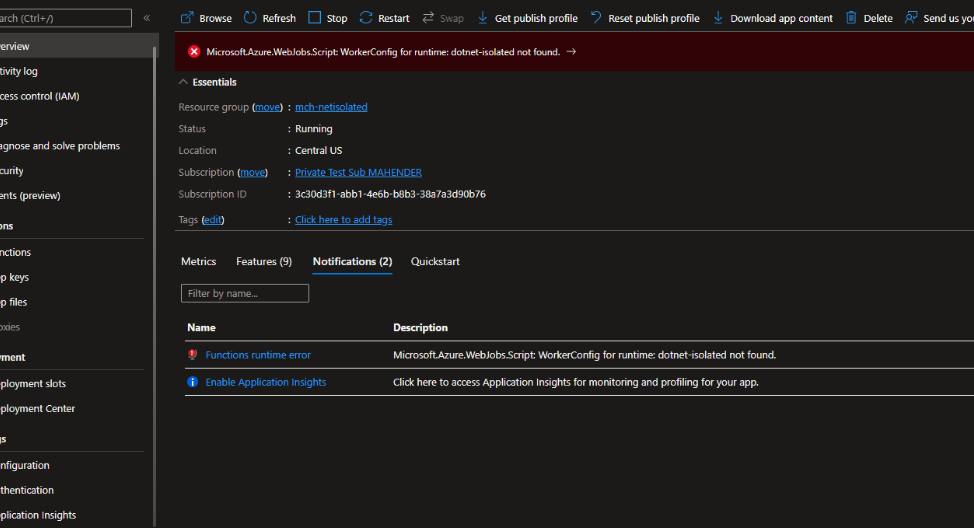This screenshot has width=974, height=528.
Task: Open Enable Application Insights notification link
Action: pos(266,382)
